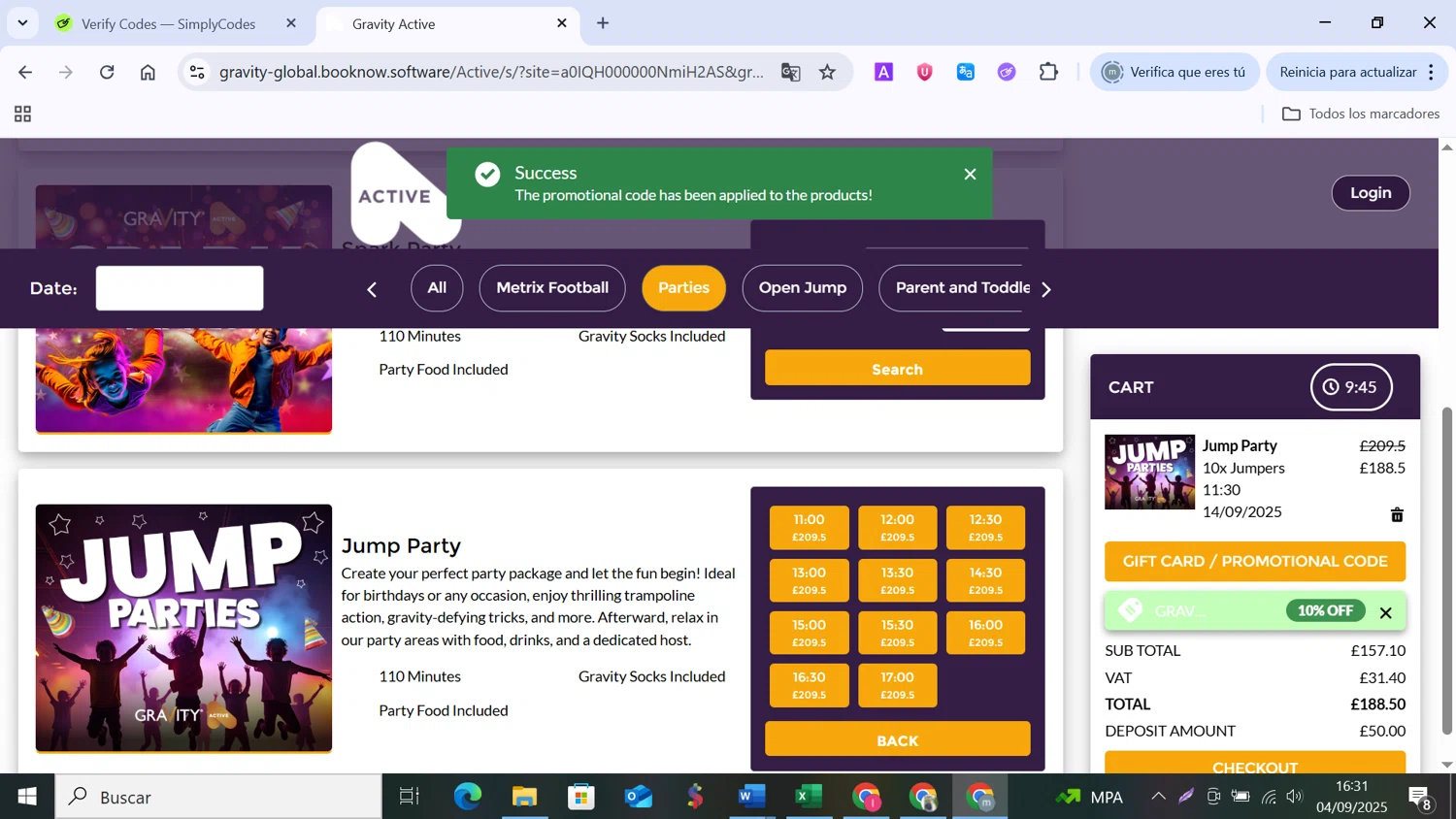Image resolution: width=1456 pixels, height=819 pixels.
Task: Close the Verify Codes tab
Action: click(x=291, y=23)
